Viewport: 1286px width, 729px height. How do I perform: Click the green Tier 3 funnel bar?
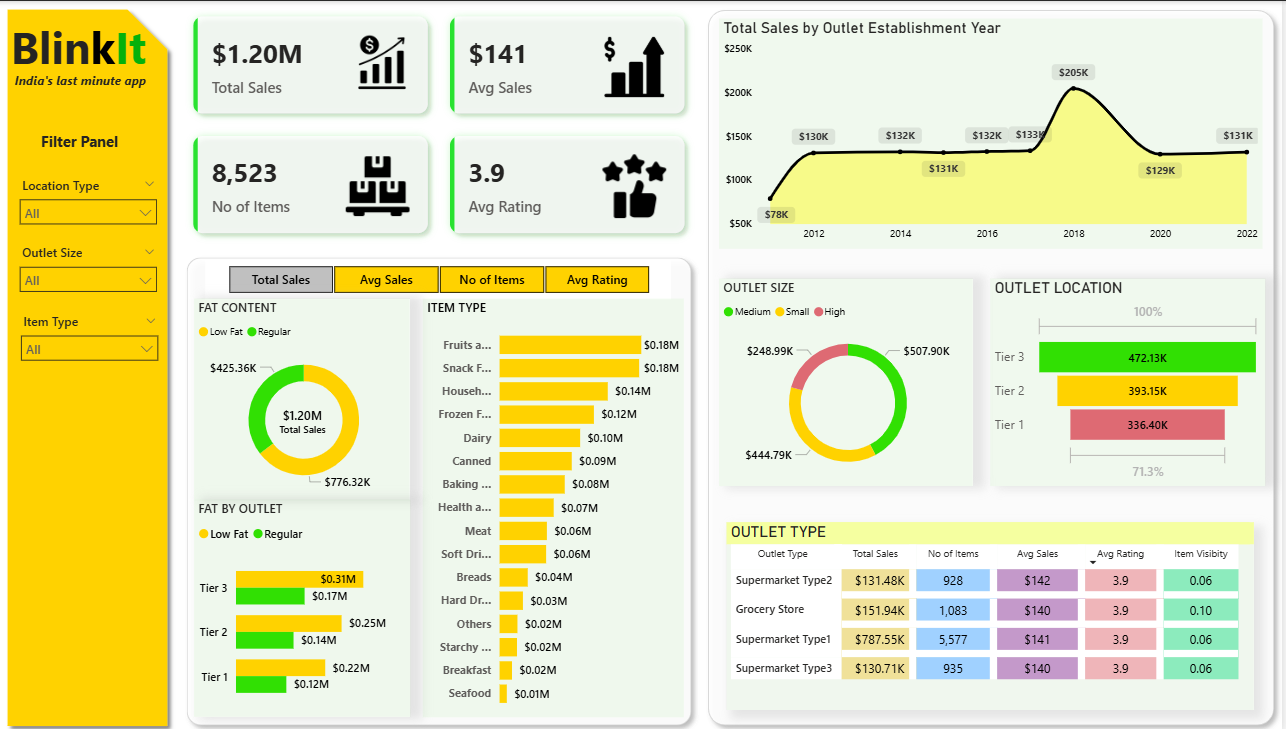pos(1147,357)
